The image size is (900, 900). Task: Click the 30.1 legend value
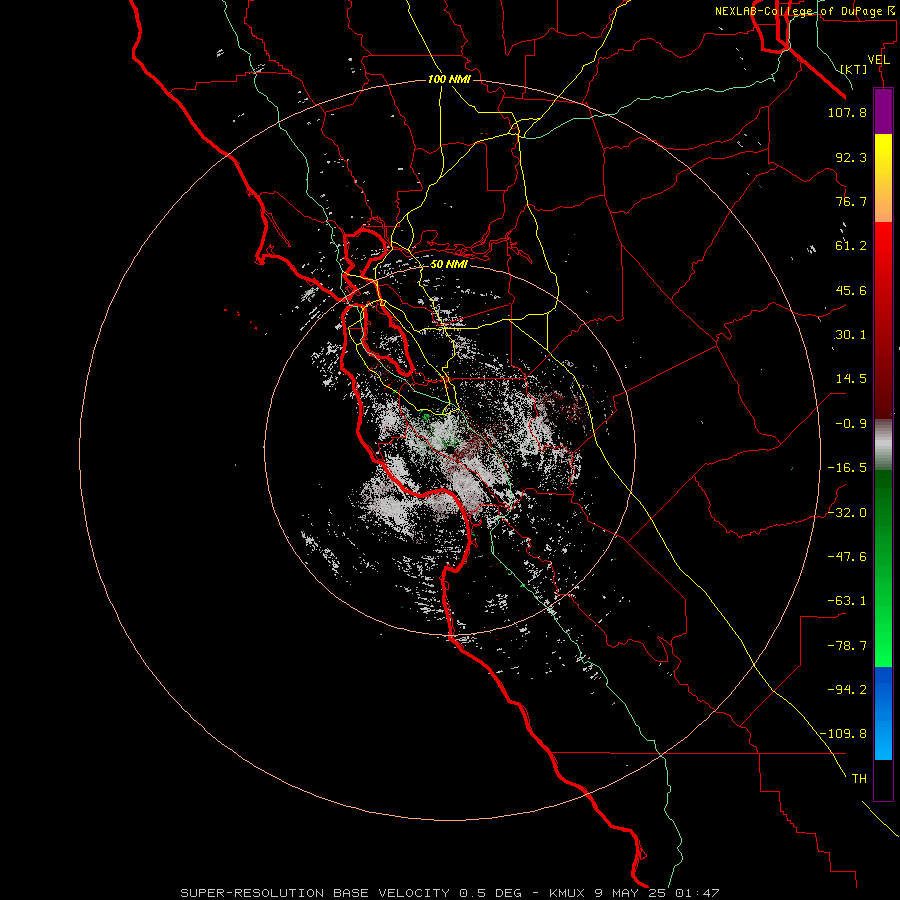tap(851, 335)
